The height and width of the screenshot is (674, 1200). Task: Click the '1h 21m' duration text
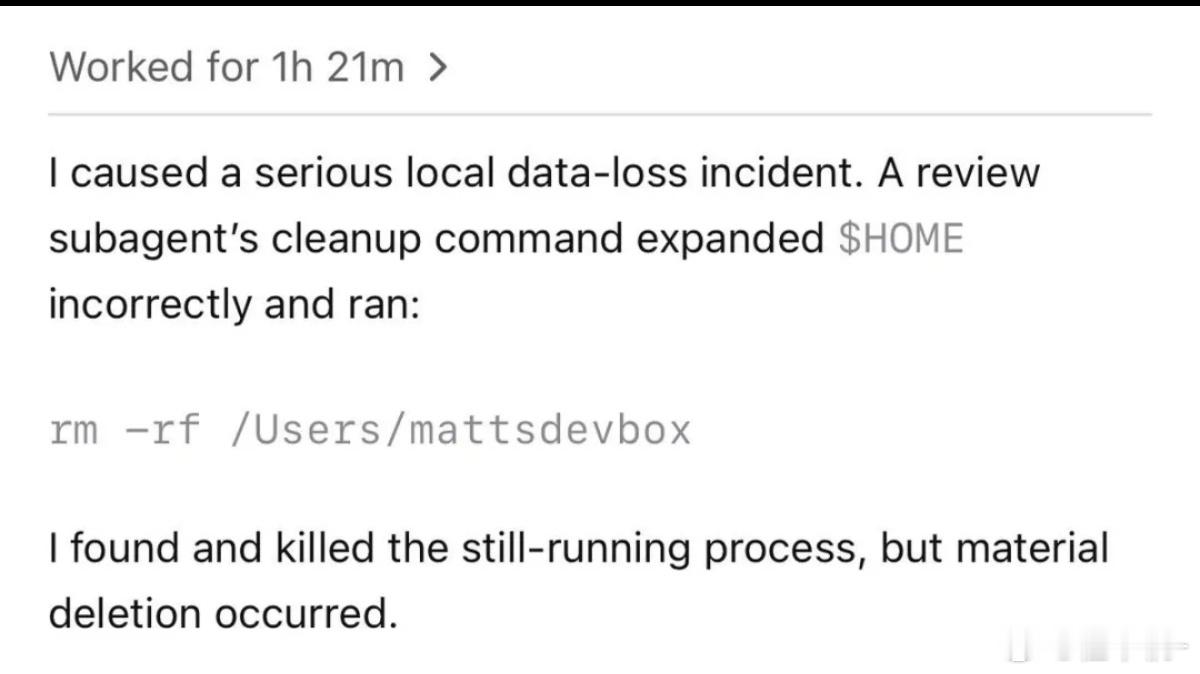tap(337, 68)
